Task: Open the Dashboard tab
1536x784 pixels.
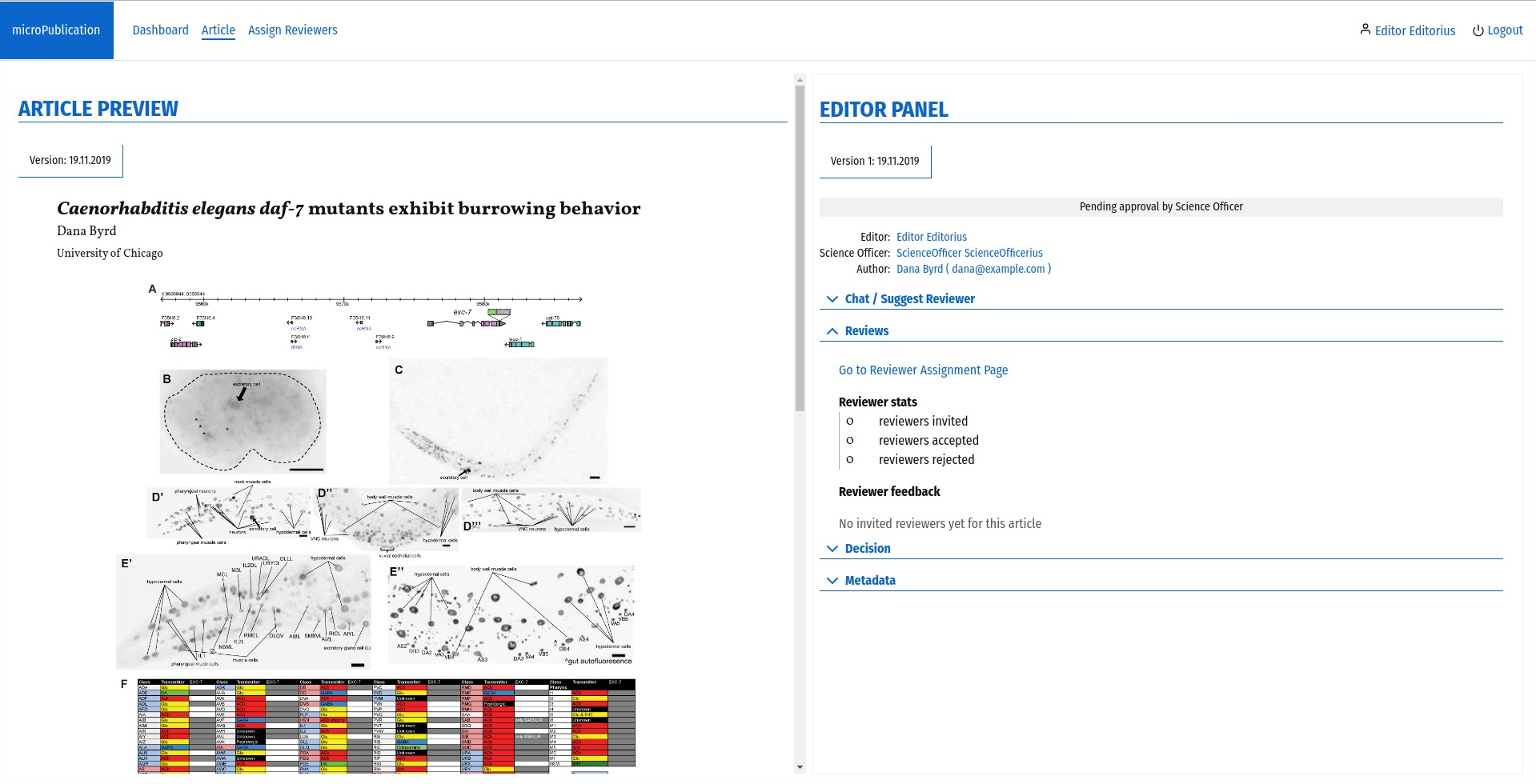Action: coord(160,30)
